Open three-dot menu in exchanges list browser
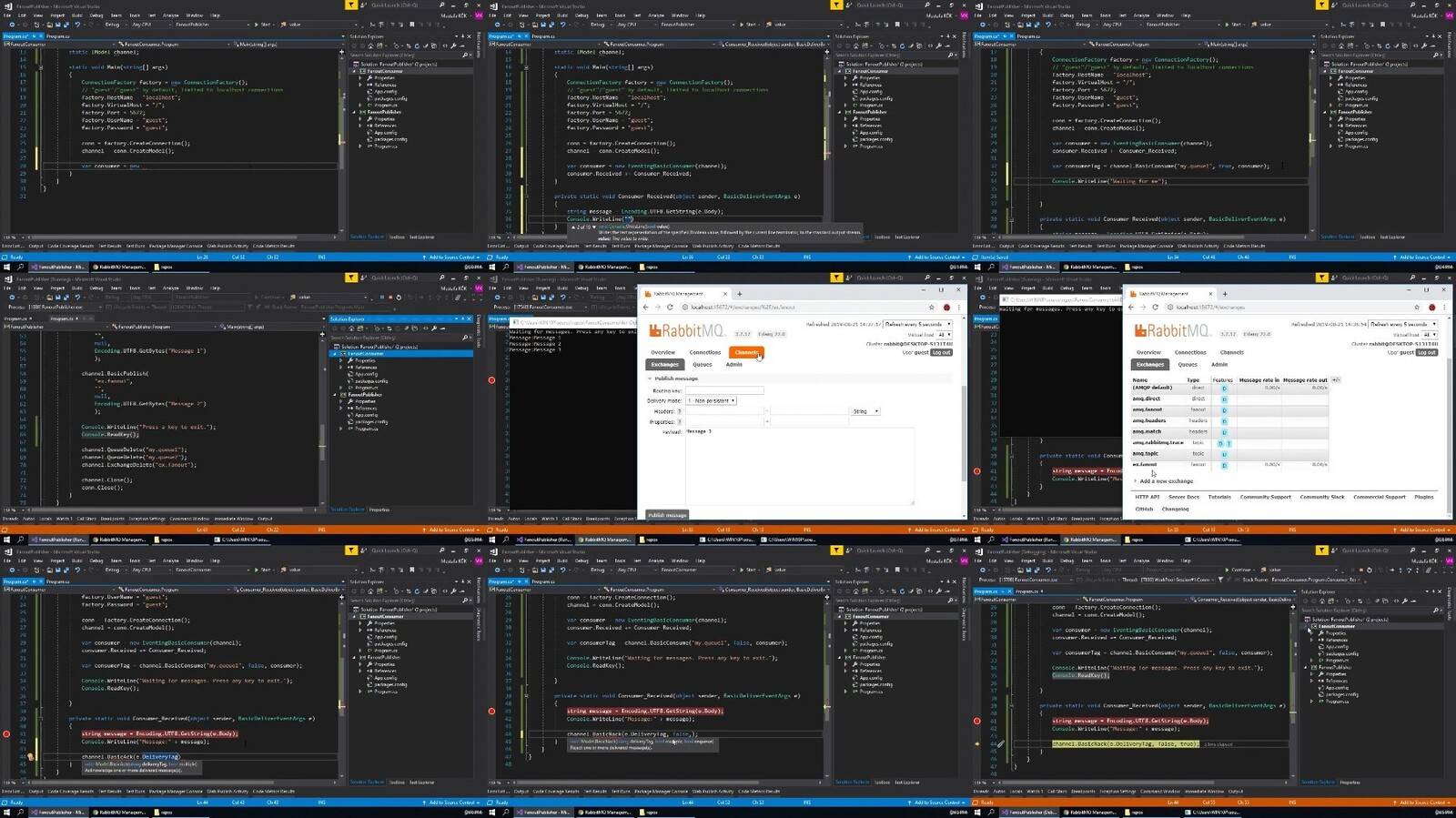Image resolution: width=1456 pixels, height=818 pixels. pos(1444,307)
